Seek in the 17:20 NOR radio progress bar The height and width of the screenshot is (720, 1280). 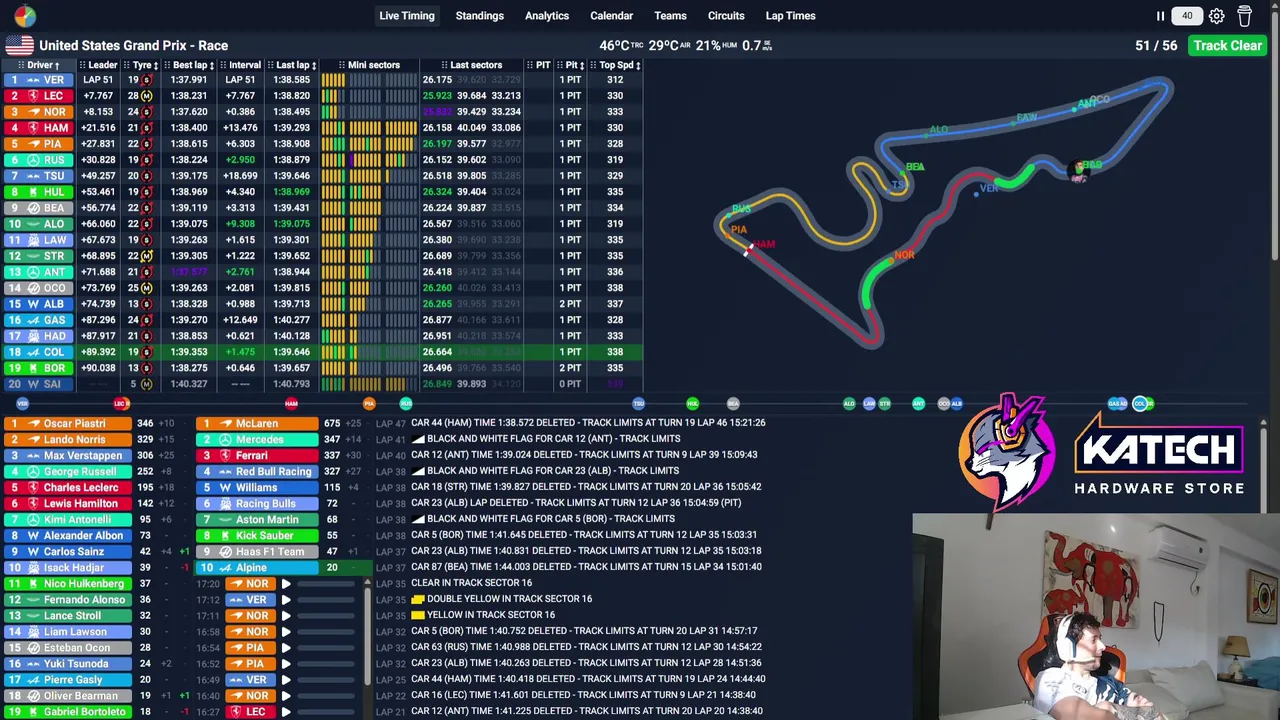coord(327,584)
